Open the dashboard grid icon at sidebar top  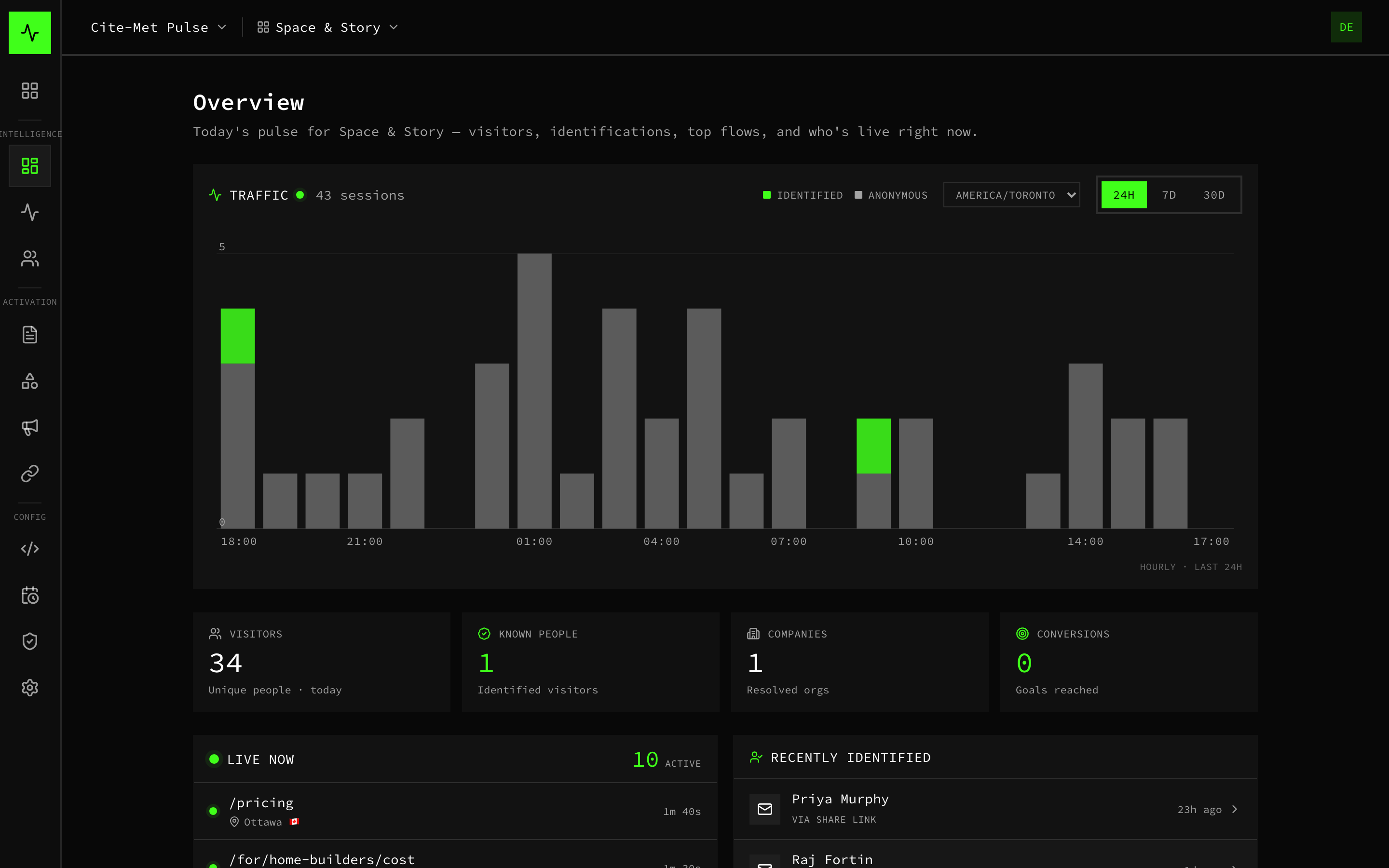[x=30, y=91]
